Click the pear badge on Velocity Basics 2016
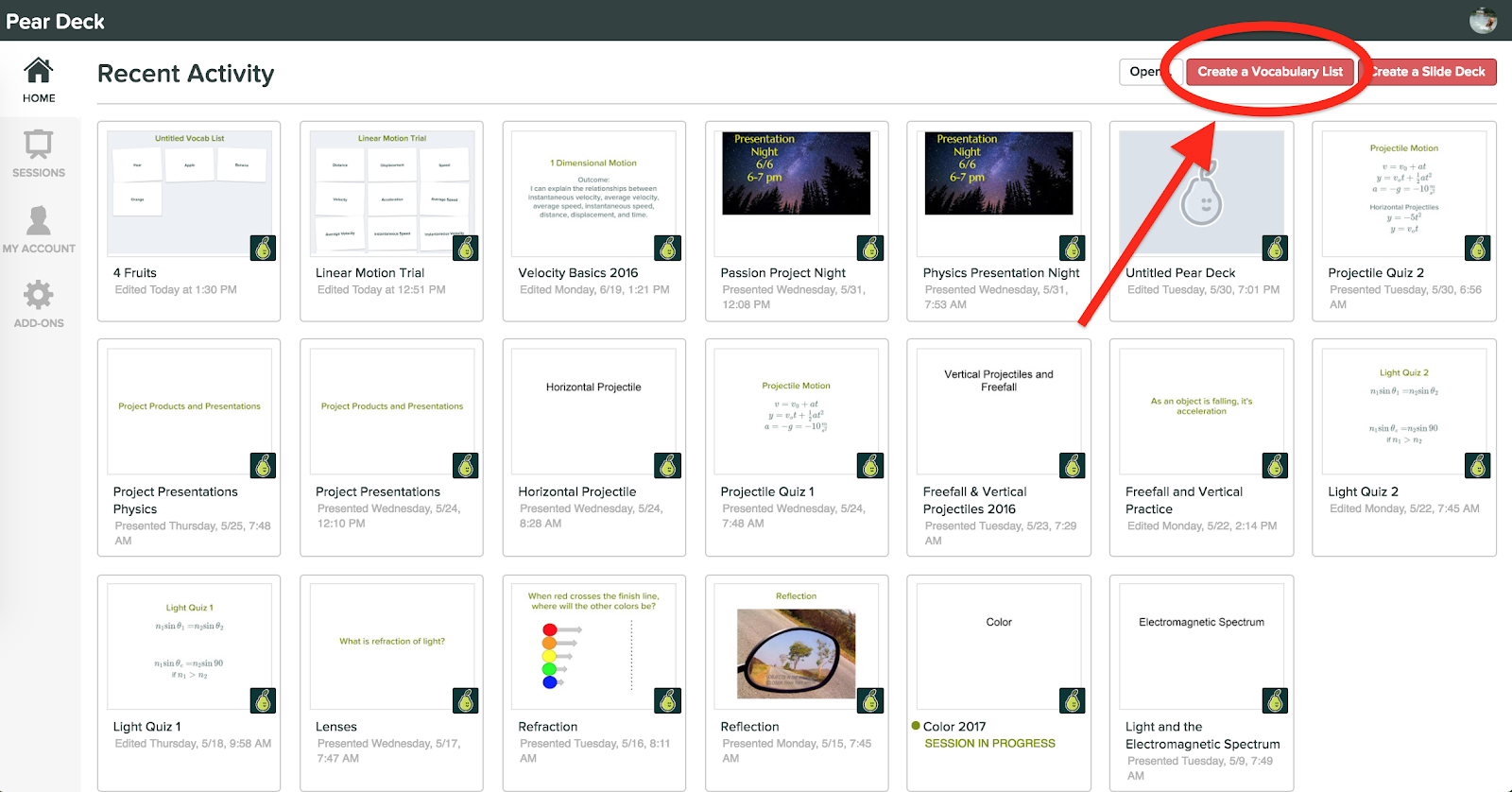 click(x=668, y=248)
